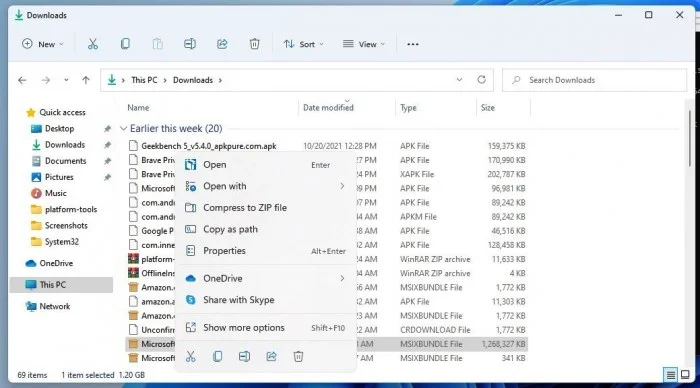Select This PC in the navigation pane
Image resolution: width=700 pixels, height=388 pixels.
pyautogui.click(x=62, y=284)
